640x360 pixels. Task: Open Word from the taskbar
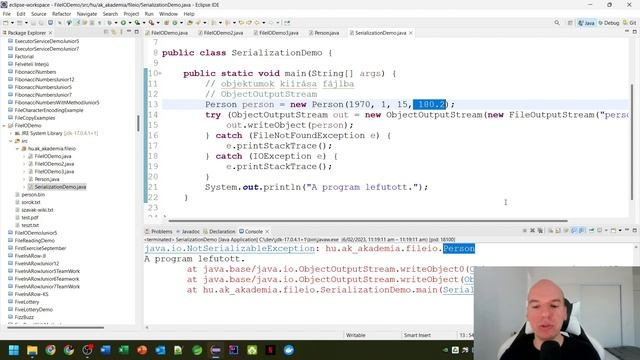105,350
